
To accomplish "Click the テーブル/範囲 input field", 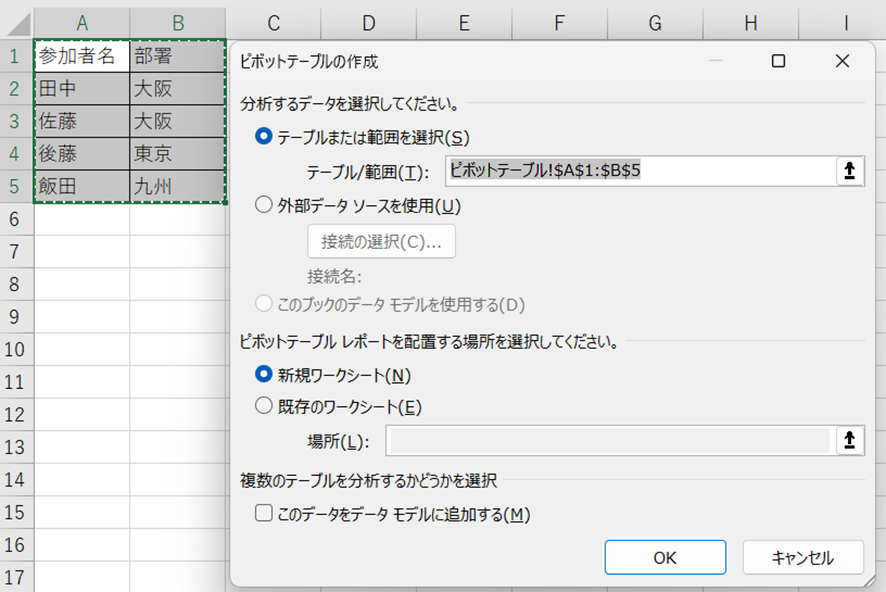I will point(638,171).
